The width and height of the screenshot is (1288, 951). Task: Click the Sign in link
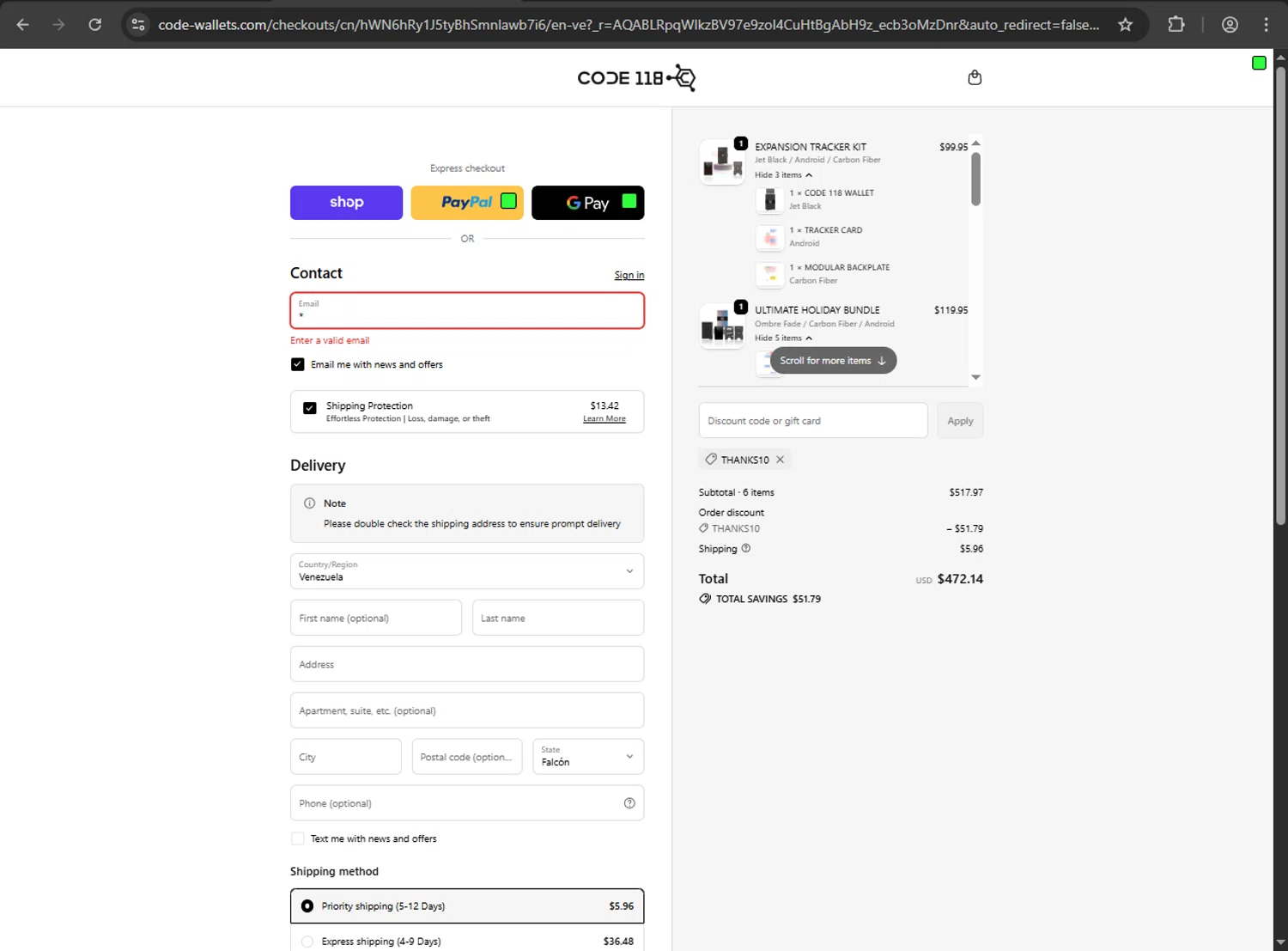629,276
